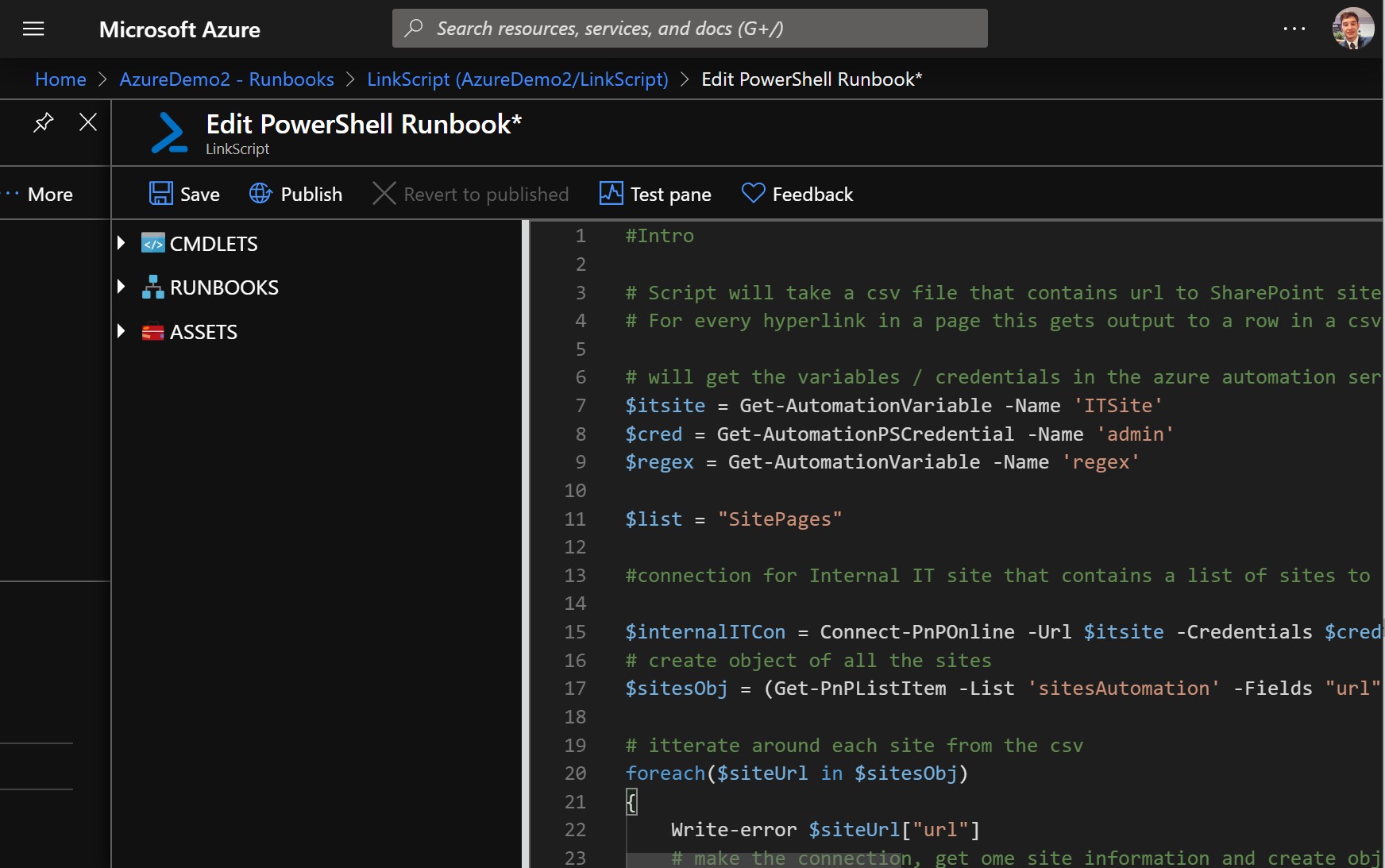Click the Test pane chart icon
1385x868 pixels.
coord(611,194)
